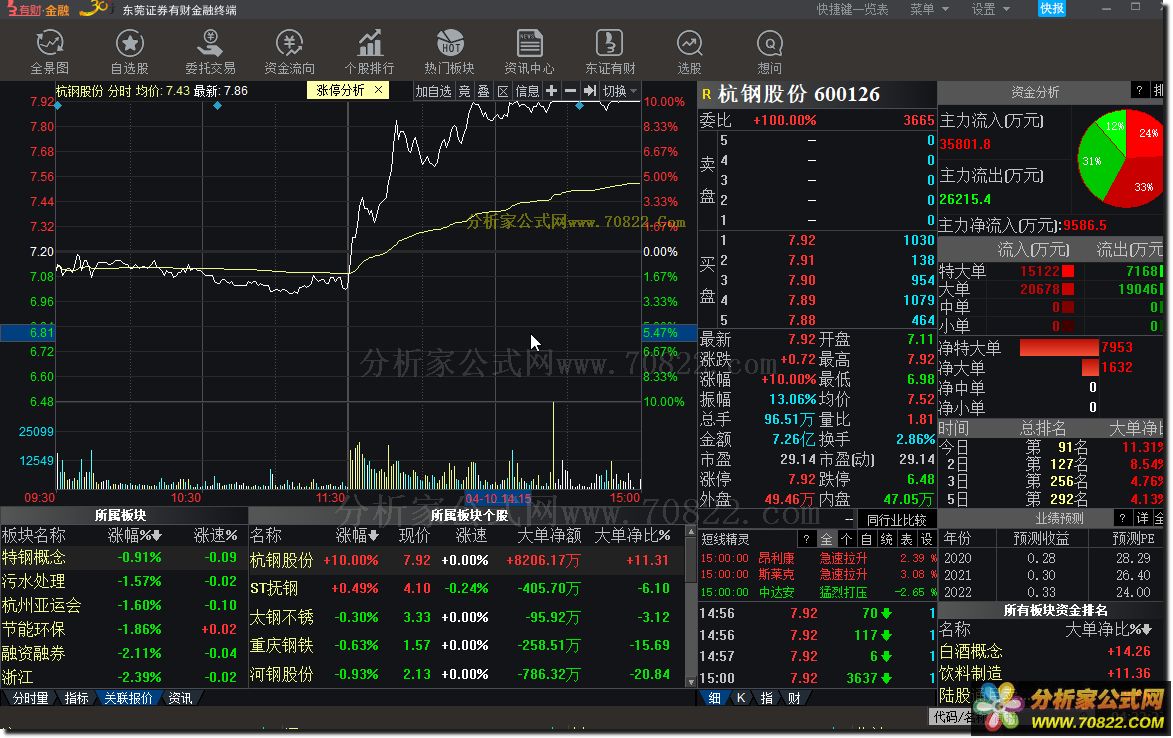Viewport: 1173px width, 738px height.
Task: Switch to 分时量 tab
Action: 30,698
